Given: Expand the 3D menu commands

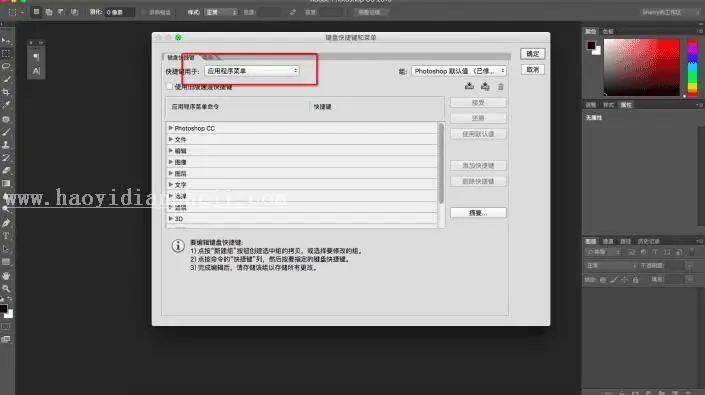Looking at the screenshot, I should [x=171, y=218].
